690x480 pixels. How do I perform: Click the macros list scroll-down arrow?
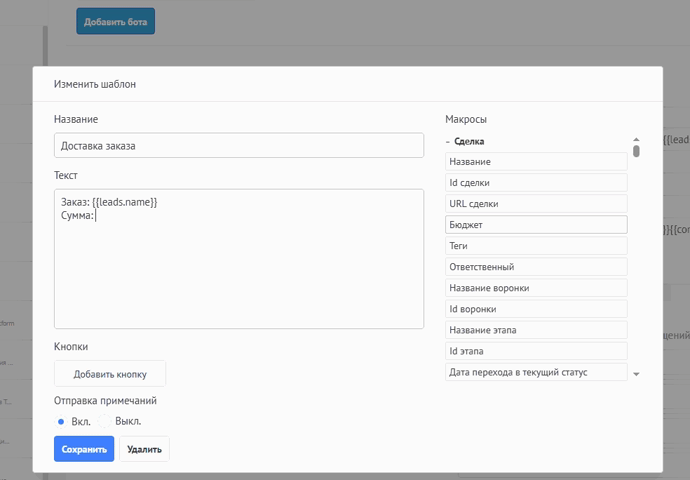[x=636, y=374]
